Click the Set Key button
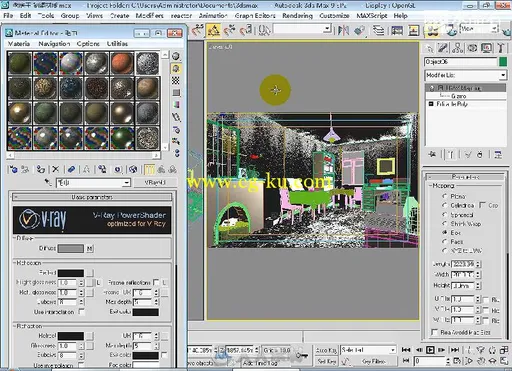Screen dimensions: 512x371 pos(326,361)
